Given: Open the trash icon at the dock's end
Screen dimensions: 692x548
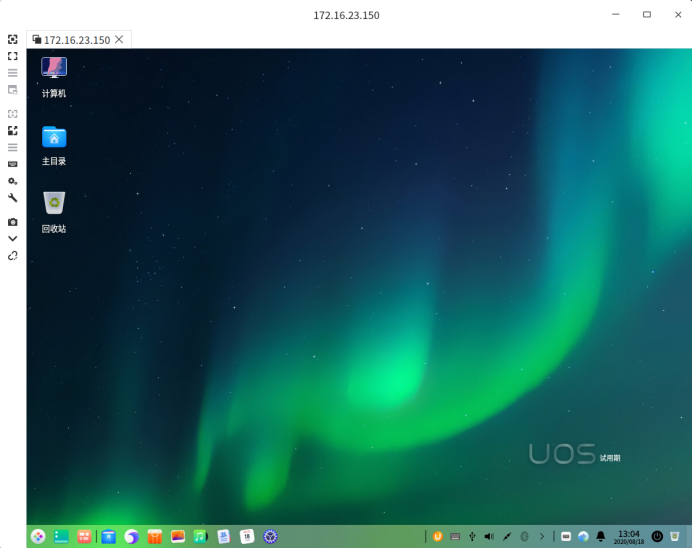Looking at the screenshot, I should point(674,537).
